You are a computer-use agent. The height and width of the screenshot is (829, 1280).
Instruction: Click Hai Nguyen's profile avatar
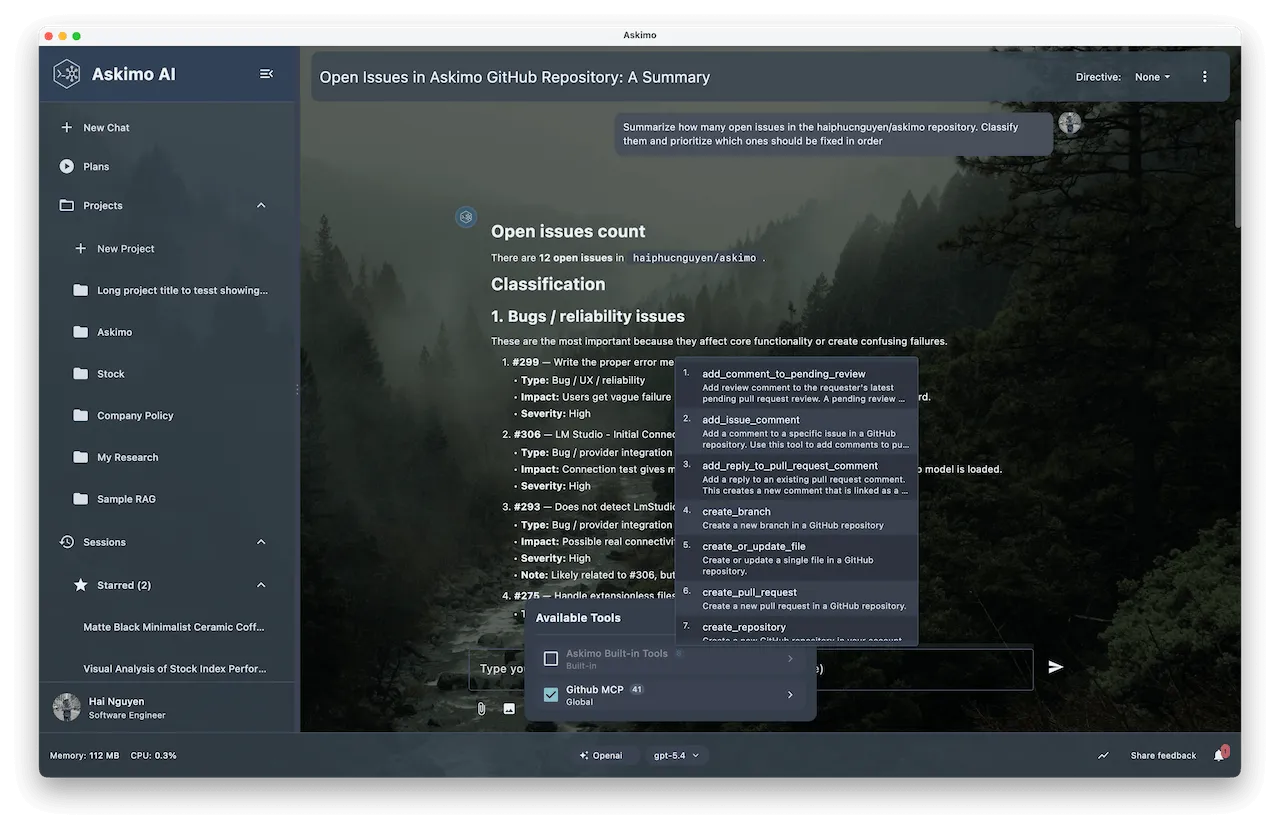pyautogui.click(x=67, y=707)
